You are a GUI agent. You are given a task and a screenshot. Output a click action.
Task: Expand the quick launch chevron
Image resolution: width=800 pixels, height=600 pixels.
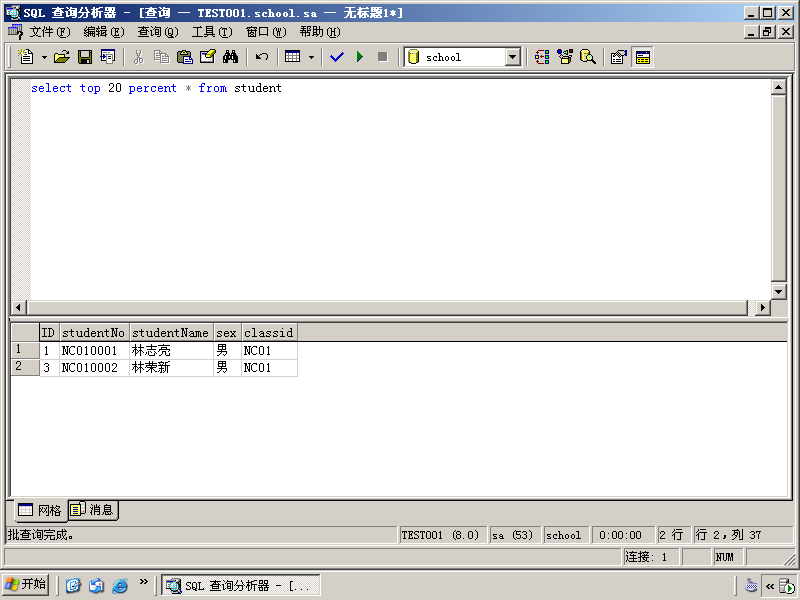pos(143,581)
